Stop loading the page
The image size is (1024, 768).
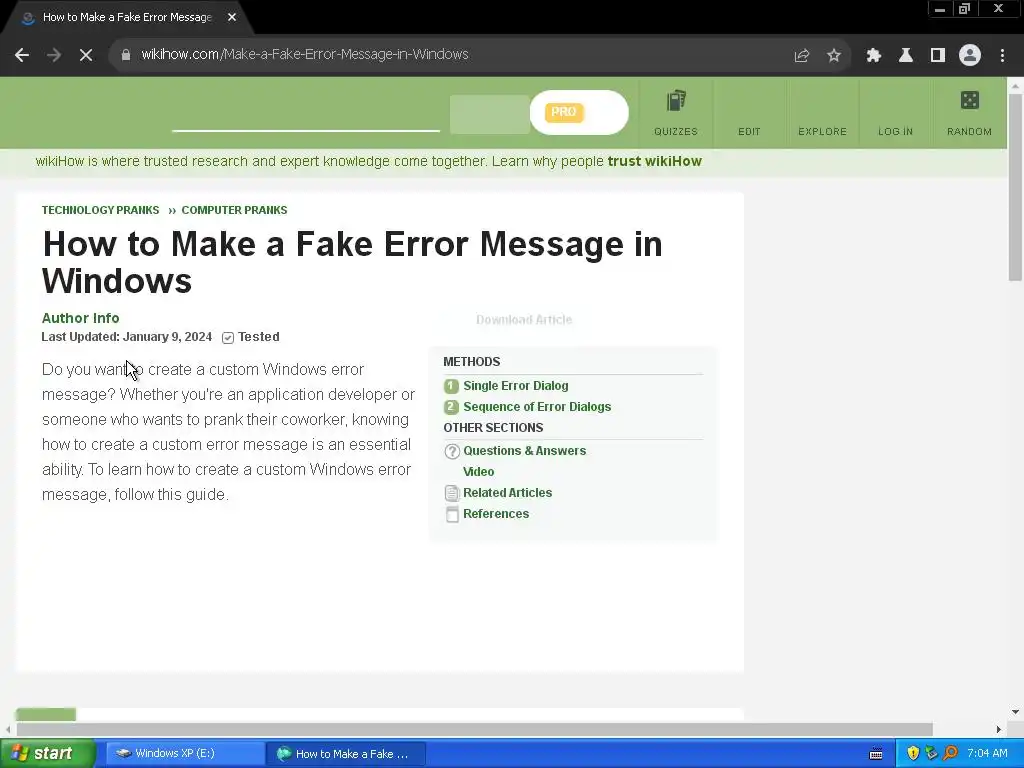click(86, 55)
